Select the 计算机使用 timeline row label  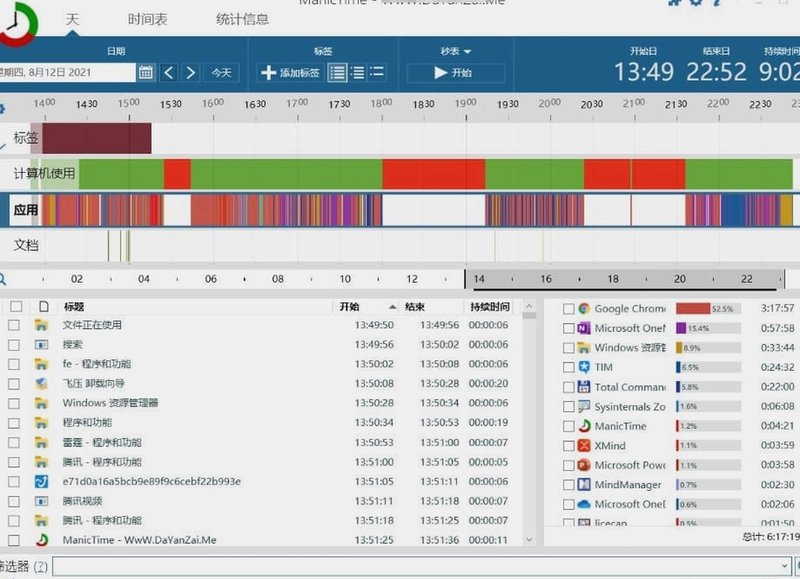coord(44,173)
